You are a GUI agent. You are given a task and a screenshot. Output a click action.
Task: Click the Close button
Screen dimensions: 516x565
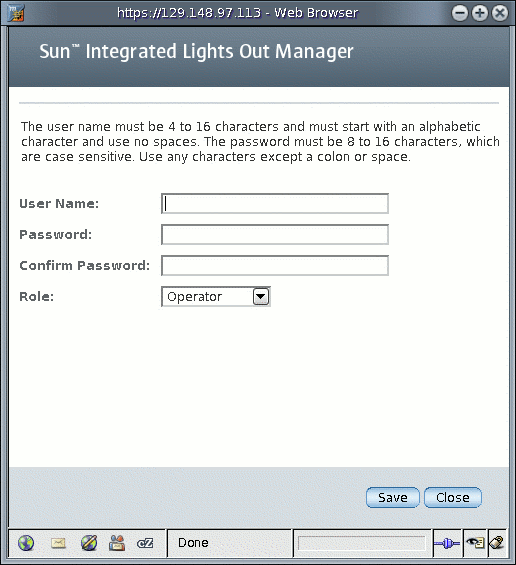pos(453,498)
